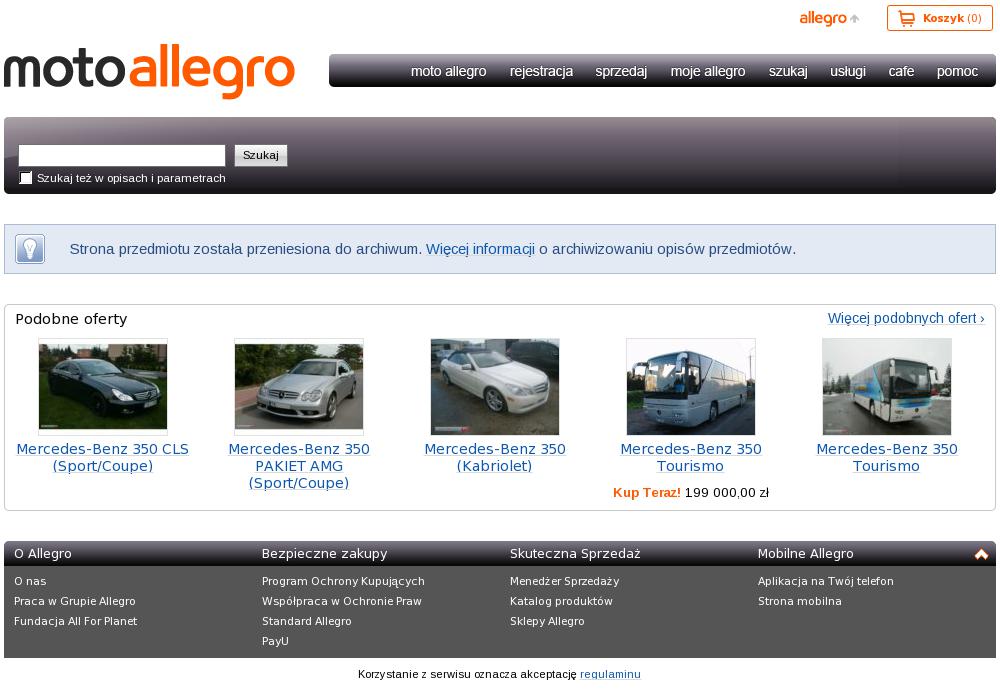Click the footer home arrow icon
Screen dimensions: 1000x694
tap(981, 554)
